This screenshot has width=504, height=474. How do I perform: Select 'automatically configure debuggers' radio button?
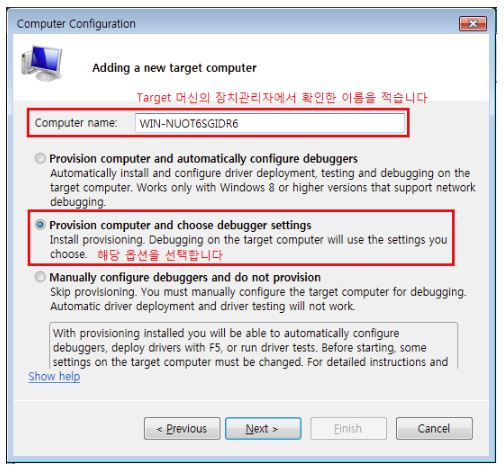pos(40,158)
